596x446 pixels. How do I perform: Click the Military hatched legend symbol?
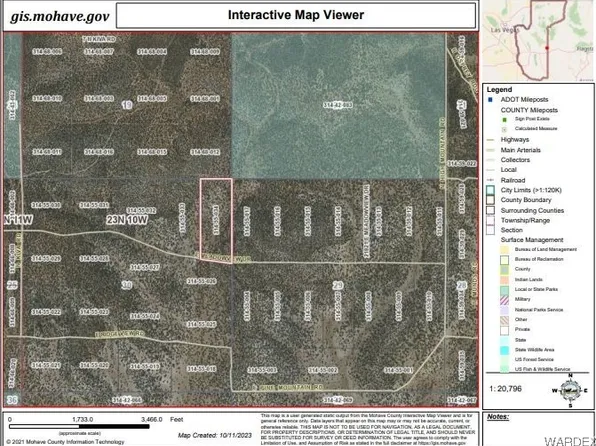tap(504, 300)
